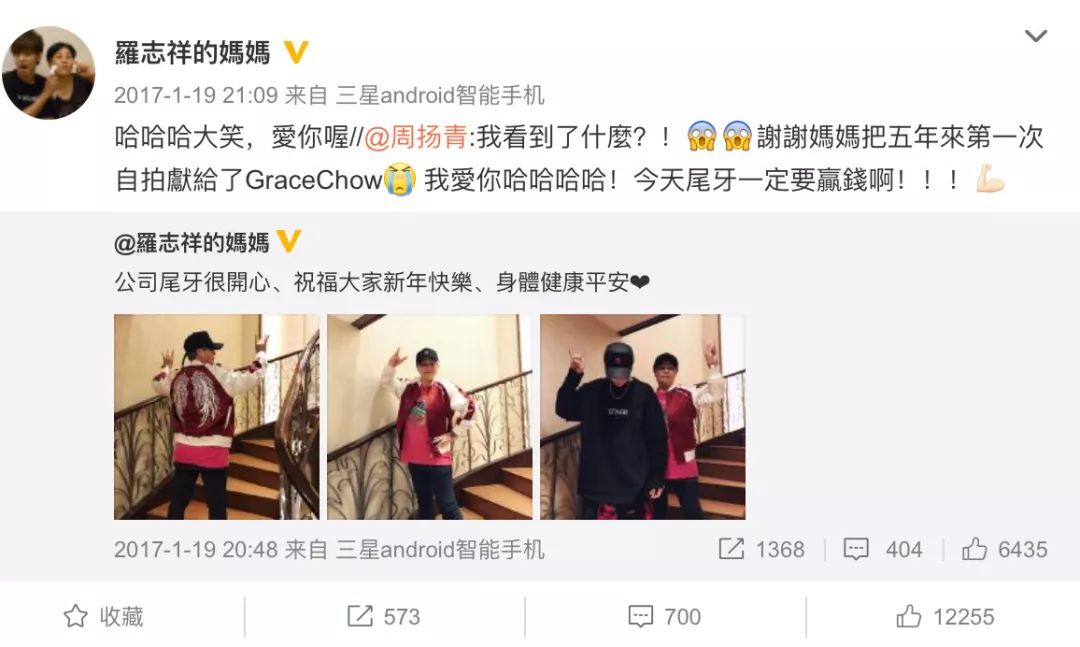Viewport: 1080px width, 647px height.
Task: Open third photo with two people
Action: 643,417
